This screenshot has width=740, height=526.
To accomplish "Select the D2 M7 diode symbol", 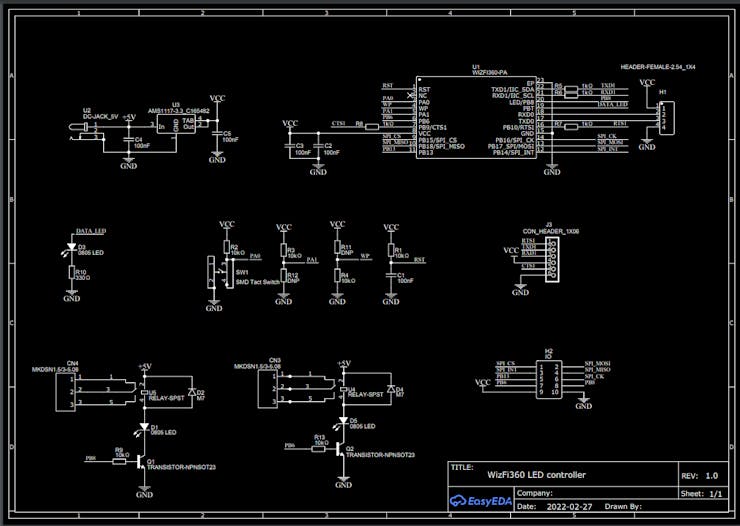I will [192, 392].
